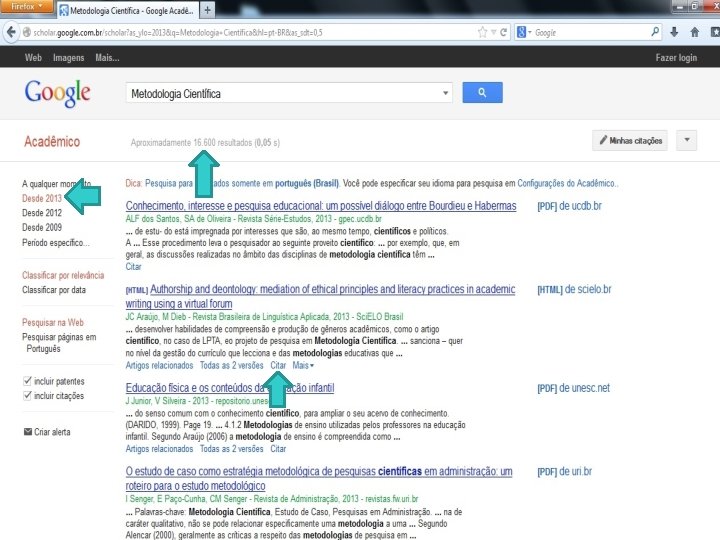Filter by Desde 2013
720x540 pixels.
(42, 198)
